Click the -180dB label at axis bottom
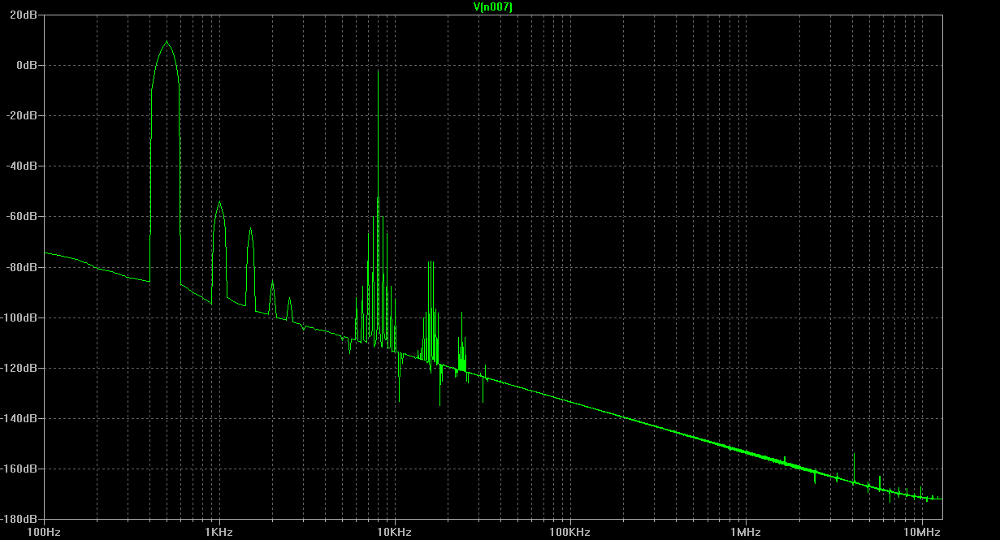This screenshot has height=540, width=1000. point(21,519)
